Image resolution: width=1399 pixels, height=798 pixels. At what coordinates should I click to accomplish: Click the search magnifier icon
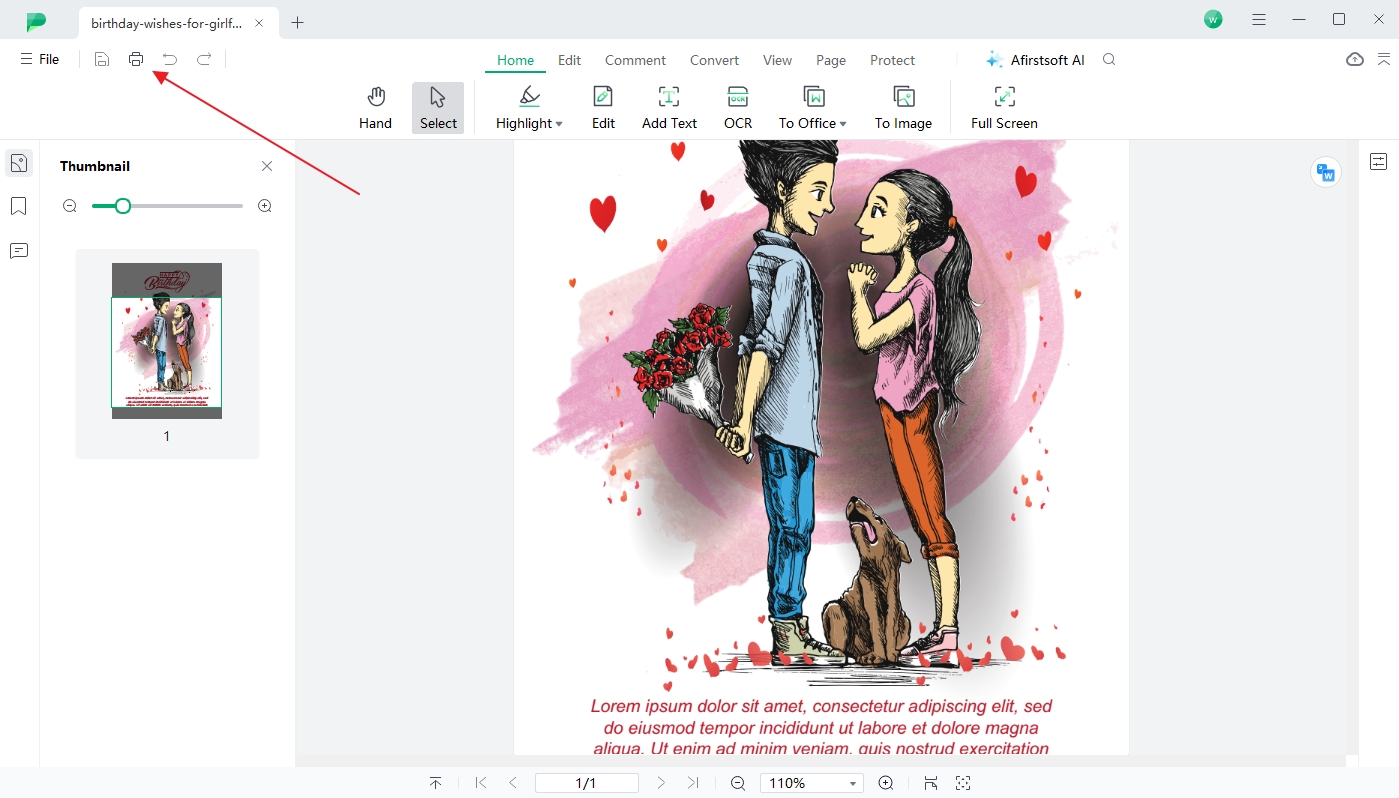click(1109, 60)
